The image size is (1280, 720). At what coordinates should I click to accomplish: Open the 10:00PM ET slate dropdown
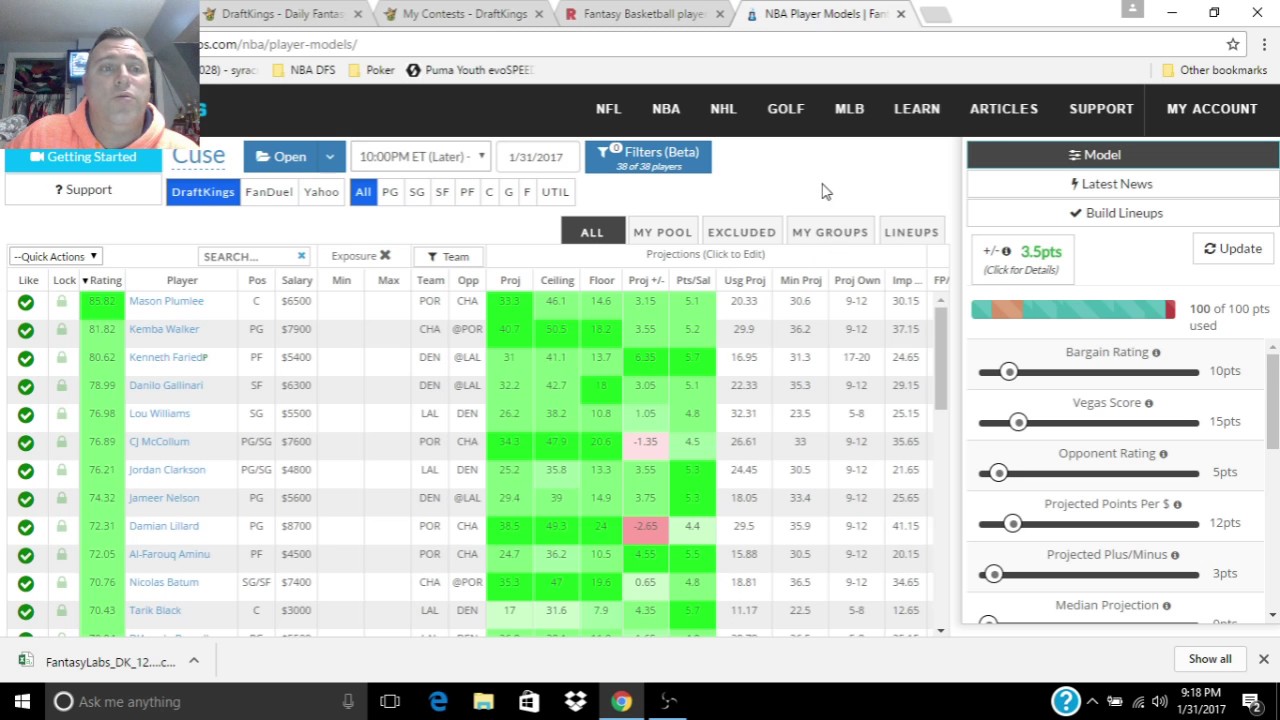421,157
